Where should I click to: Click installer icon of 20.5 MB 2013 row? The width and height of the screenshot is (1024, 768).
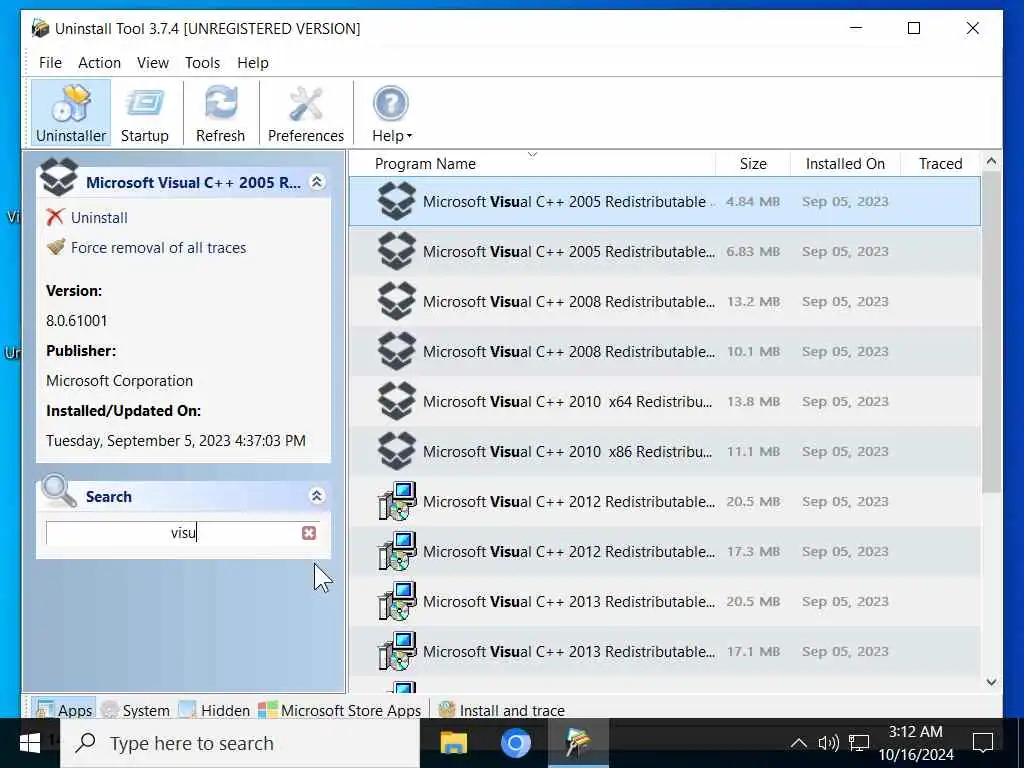point(397,601)
